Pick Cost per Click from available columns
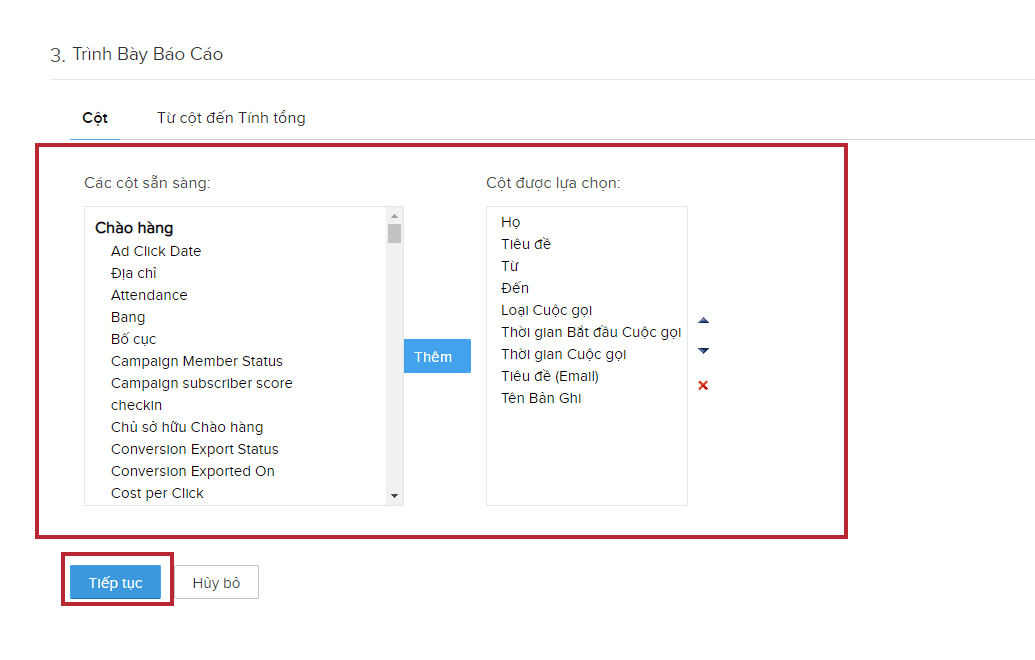The width and height of the screenshot is (1035, 660). [x=157, y=493]
